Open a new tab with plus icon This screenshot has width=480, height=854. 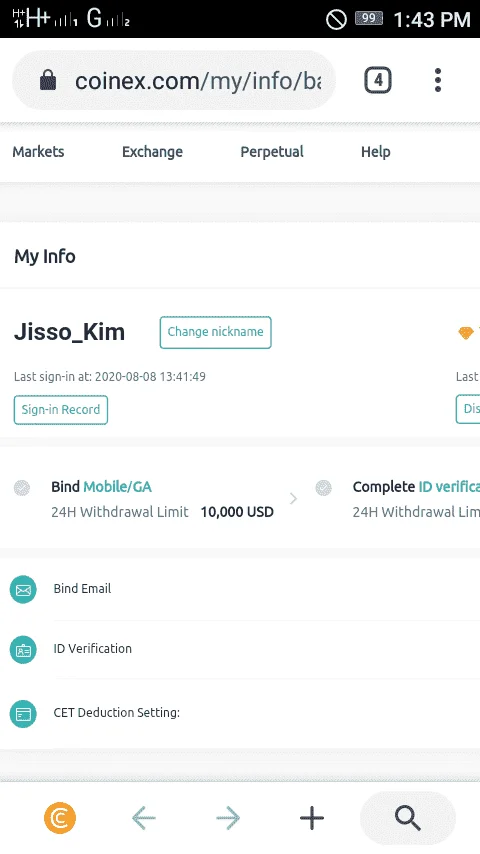312,818
